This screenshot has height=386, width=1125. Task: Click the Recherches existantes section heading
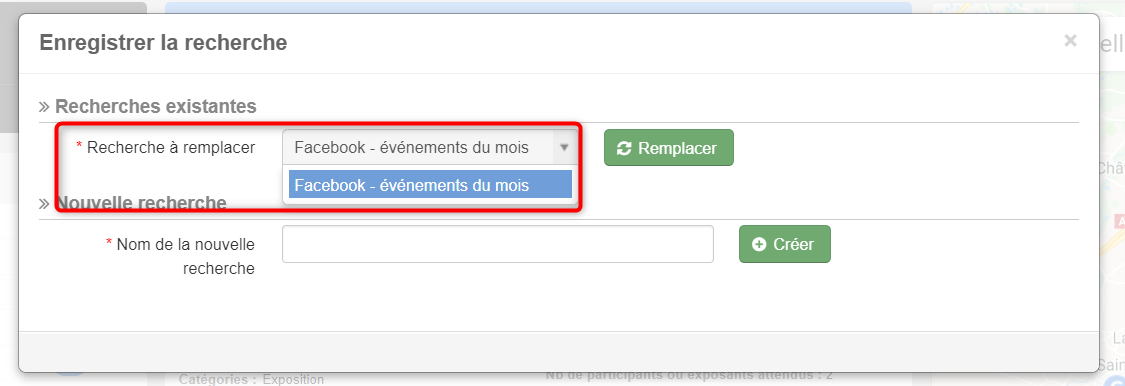pos(156,107)
